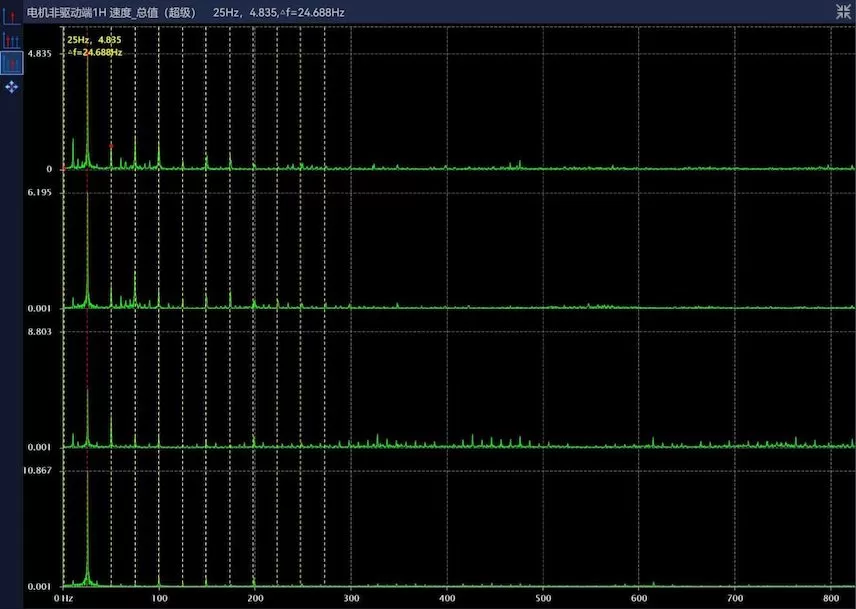Click the 0 Hz axis origin label
Image resolution: width=856 pixels, height=609 pixels.
point(63,598)
